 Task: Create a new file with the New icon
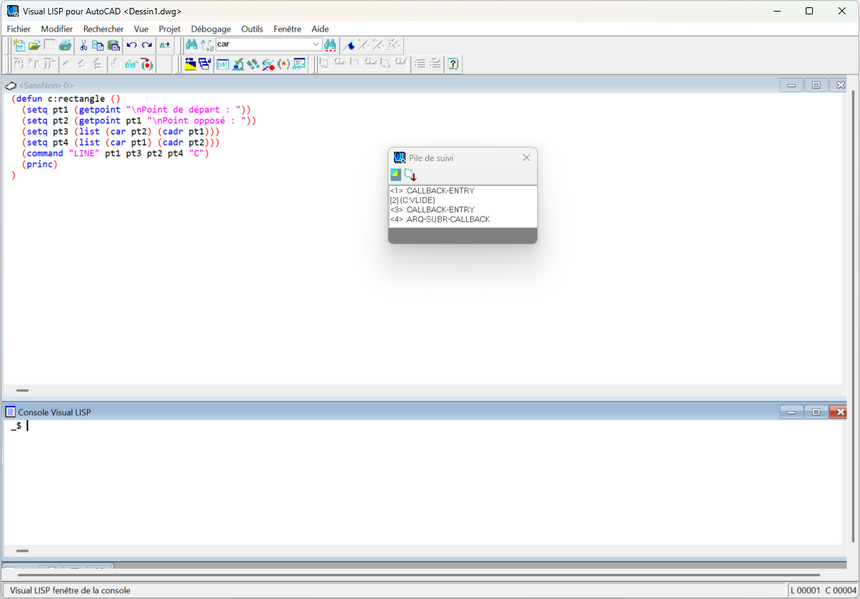tap(19, 45)
